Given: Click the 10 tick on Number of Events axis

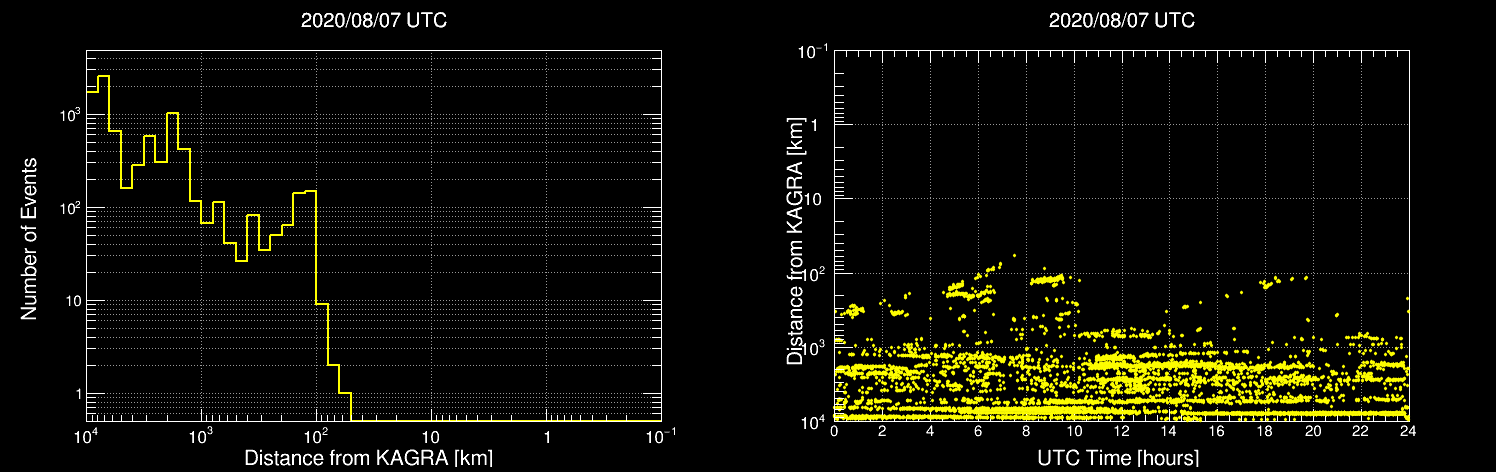Looking at the screenshot, I should [71, 301].
